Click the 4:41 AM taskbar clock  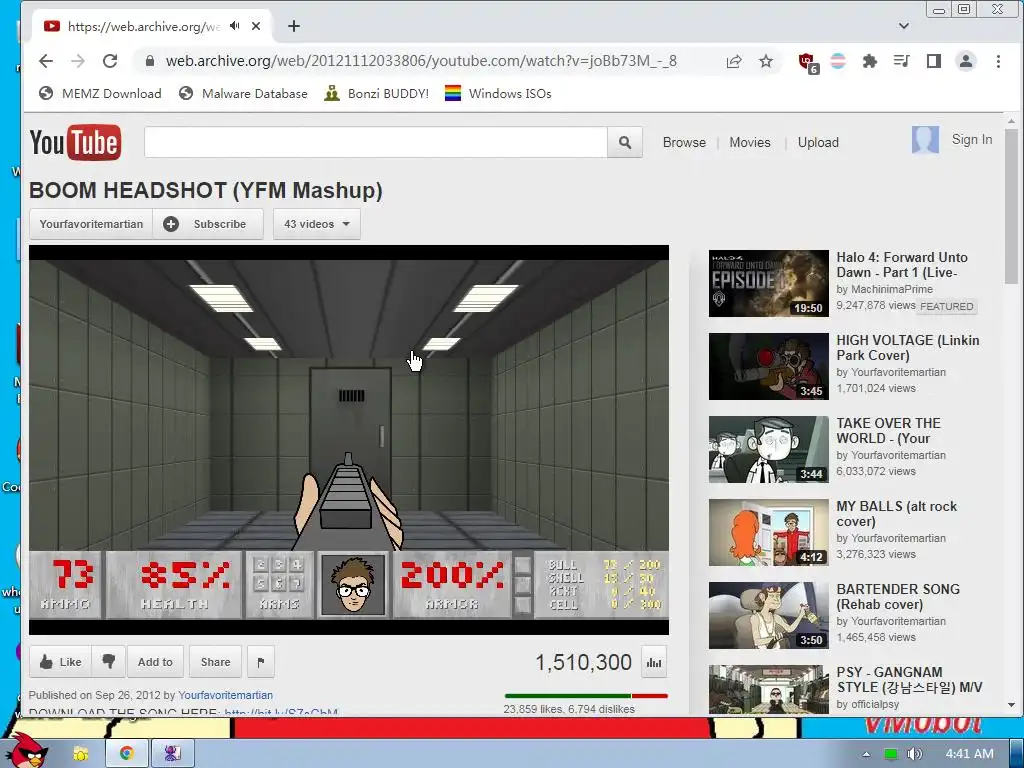pos(969,754)
